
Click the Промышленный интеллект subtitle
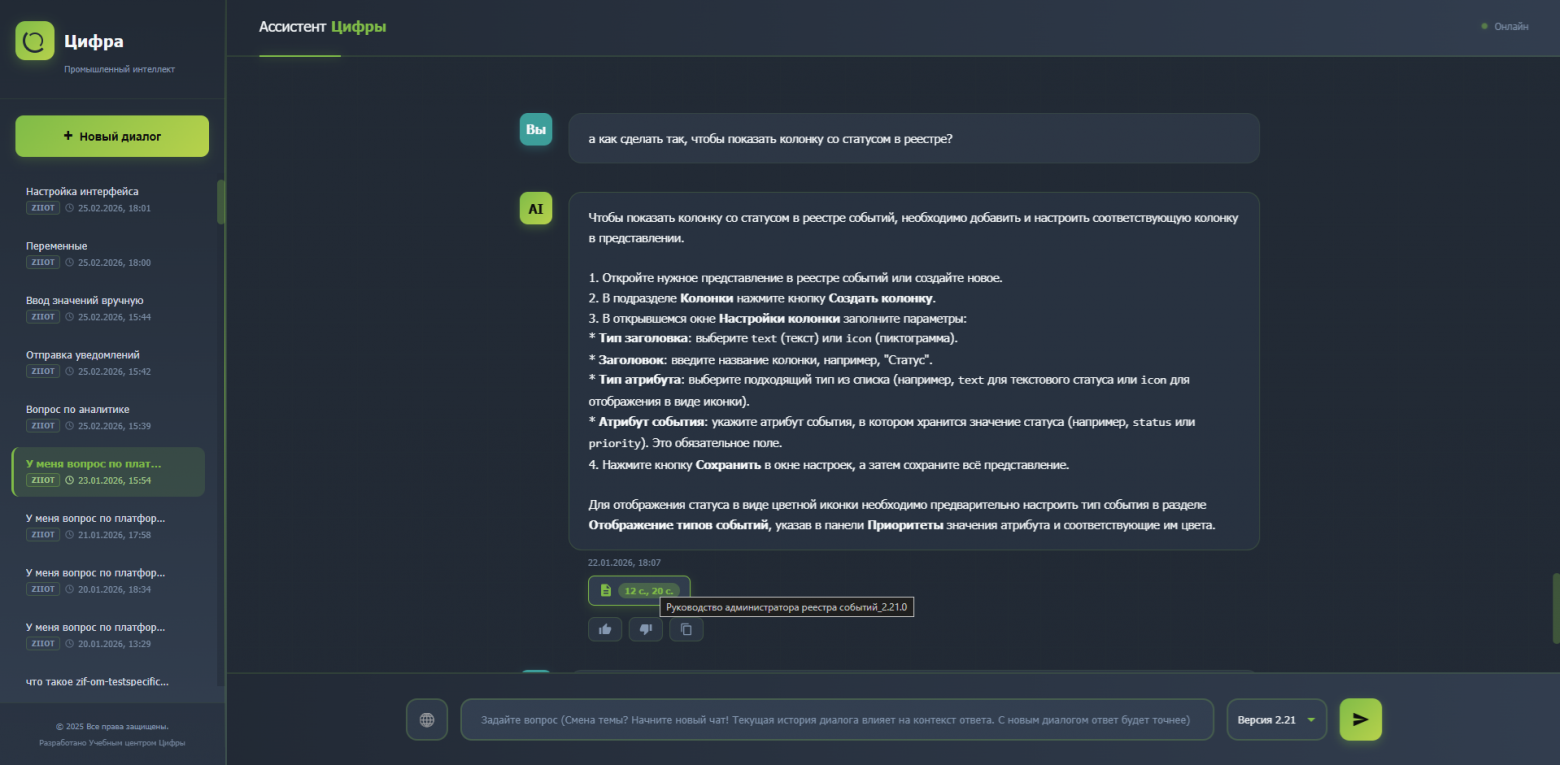tap(119, 69)
